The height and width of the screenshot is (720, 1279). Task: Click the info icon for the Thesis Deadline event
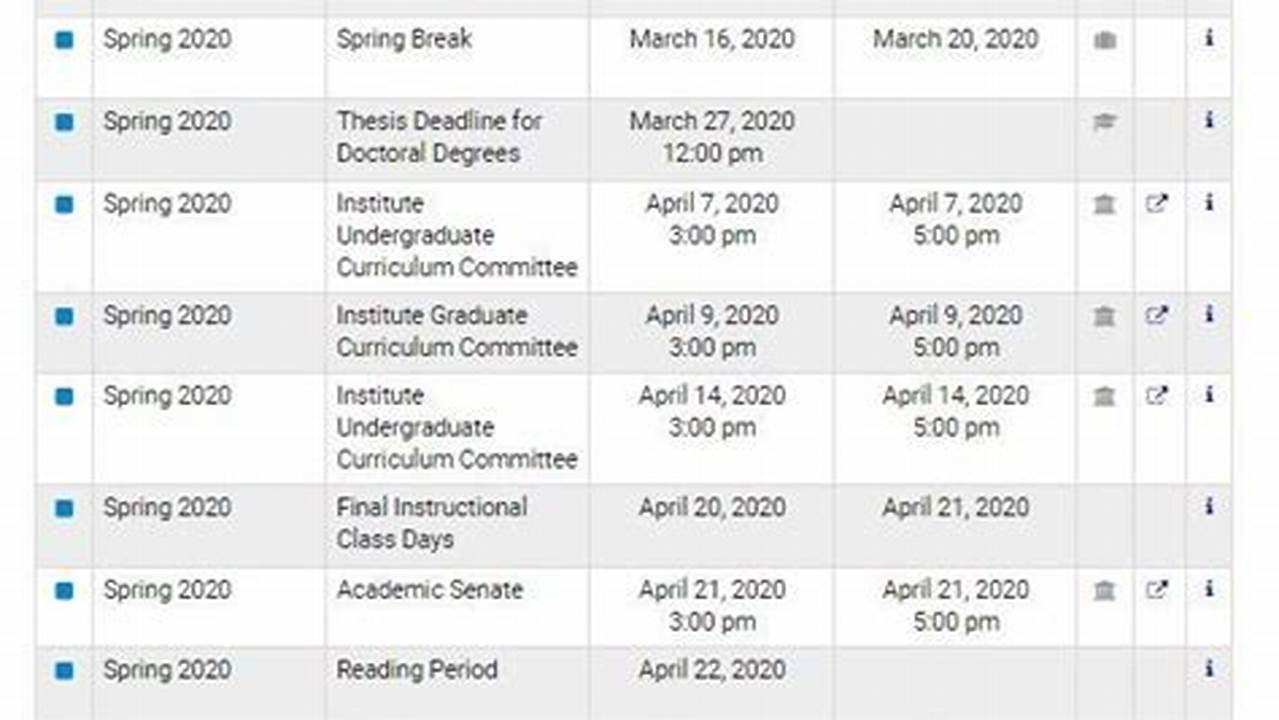click(1209, 121)
